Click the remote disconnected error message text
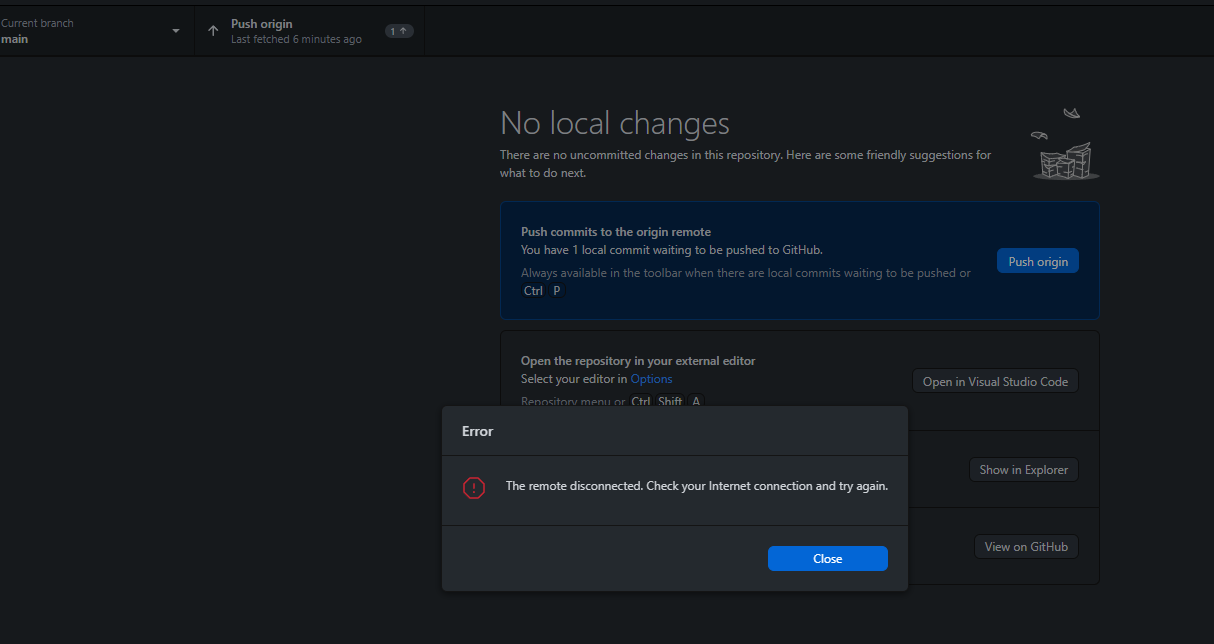The image size is (1214, 644). click(x=697, y=486)
